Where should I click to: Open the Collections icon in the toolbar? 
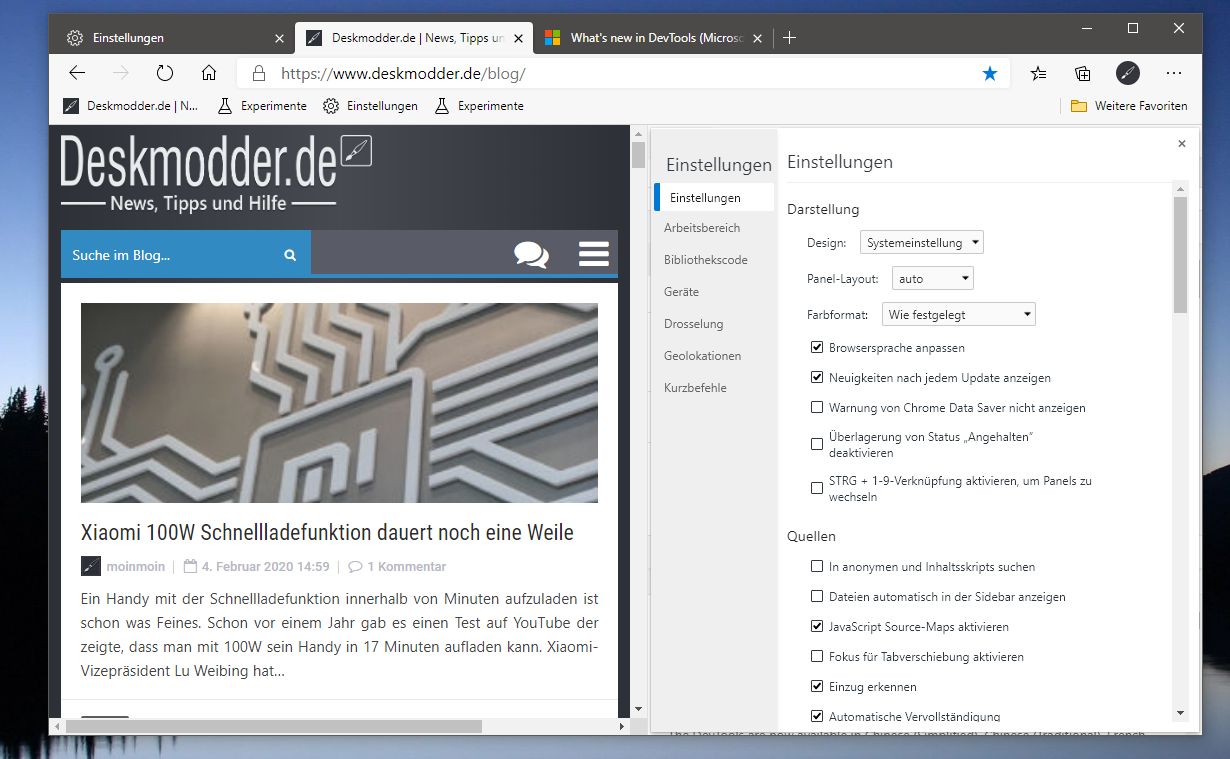tap(1083, 73)
